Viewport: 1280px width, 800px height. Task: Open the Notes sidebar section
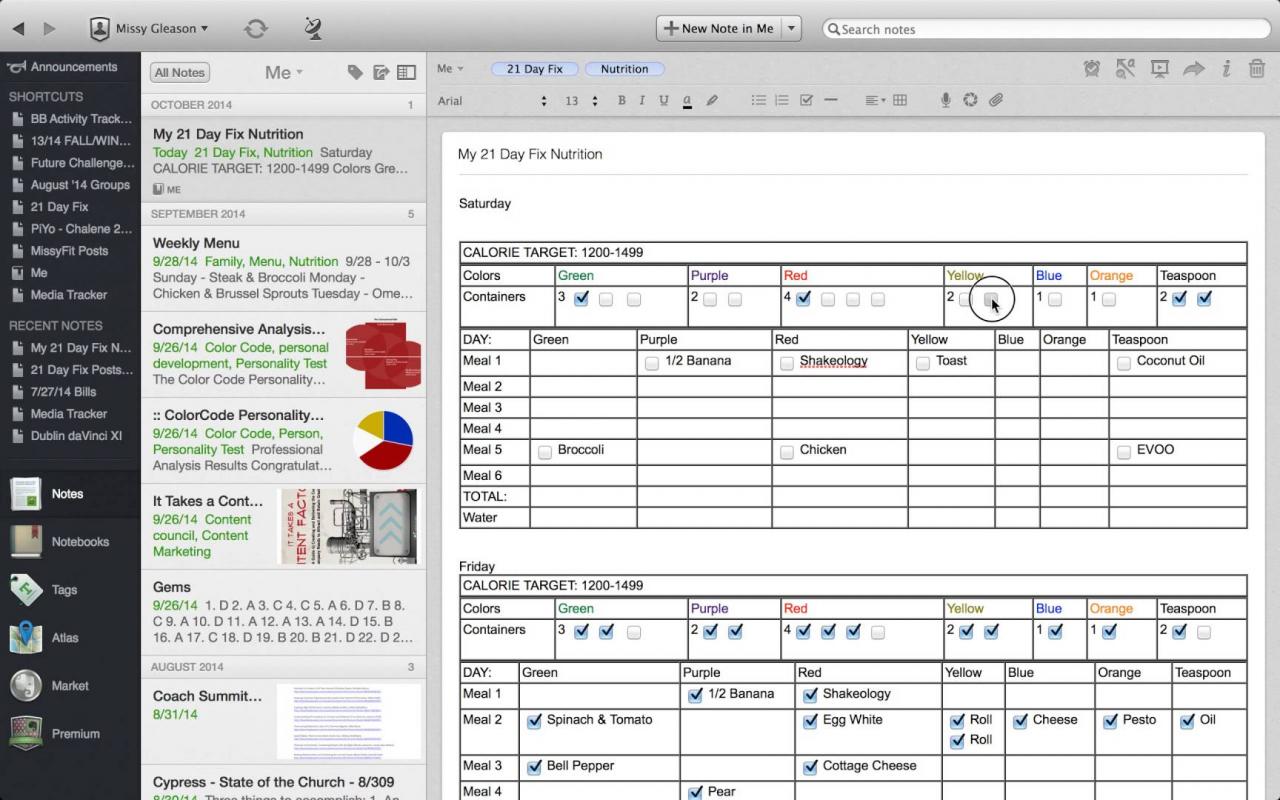click(70, 494)
